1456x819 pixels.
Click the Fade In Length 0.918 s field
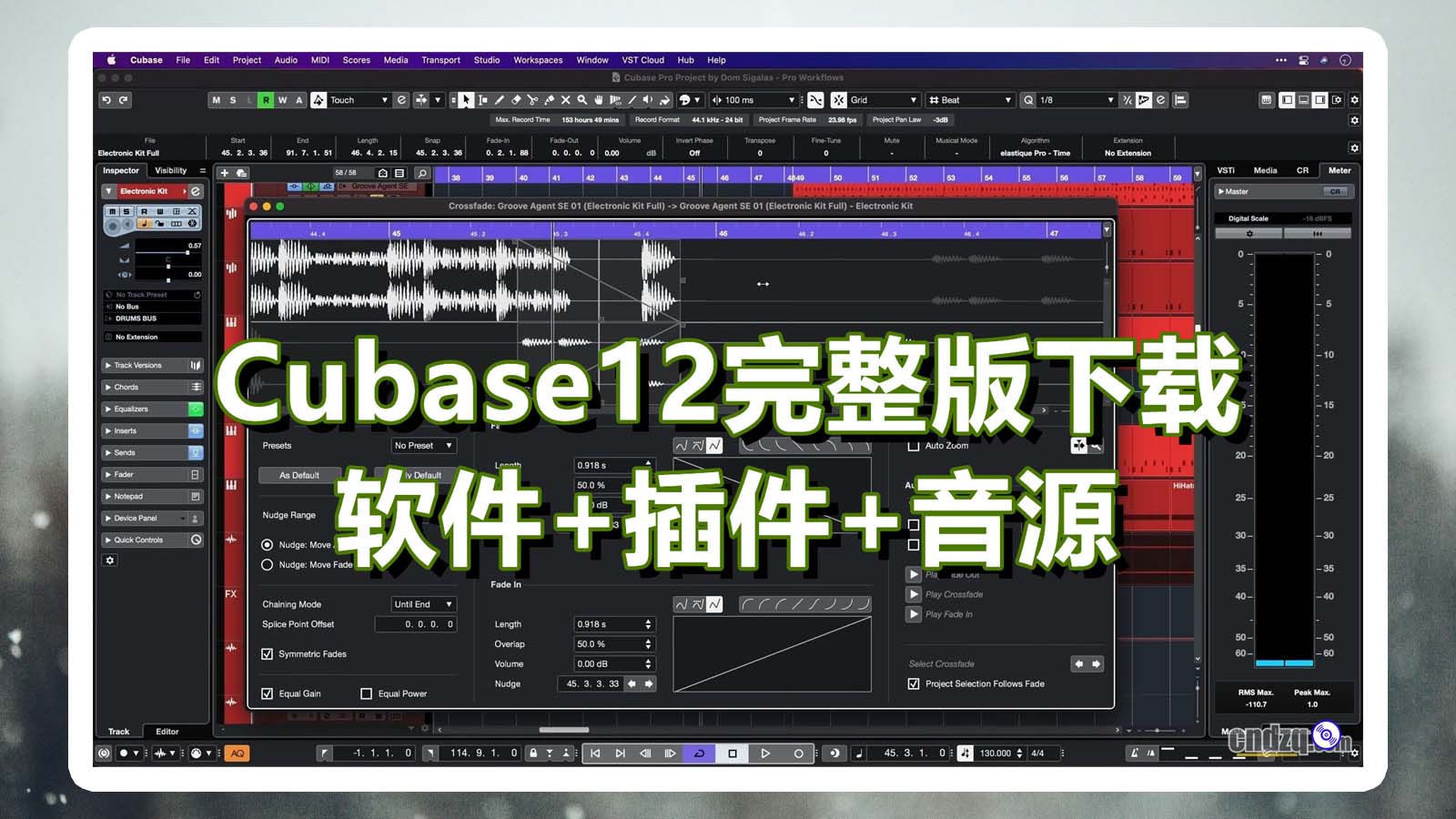[613, 624]
